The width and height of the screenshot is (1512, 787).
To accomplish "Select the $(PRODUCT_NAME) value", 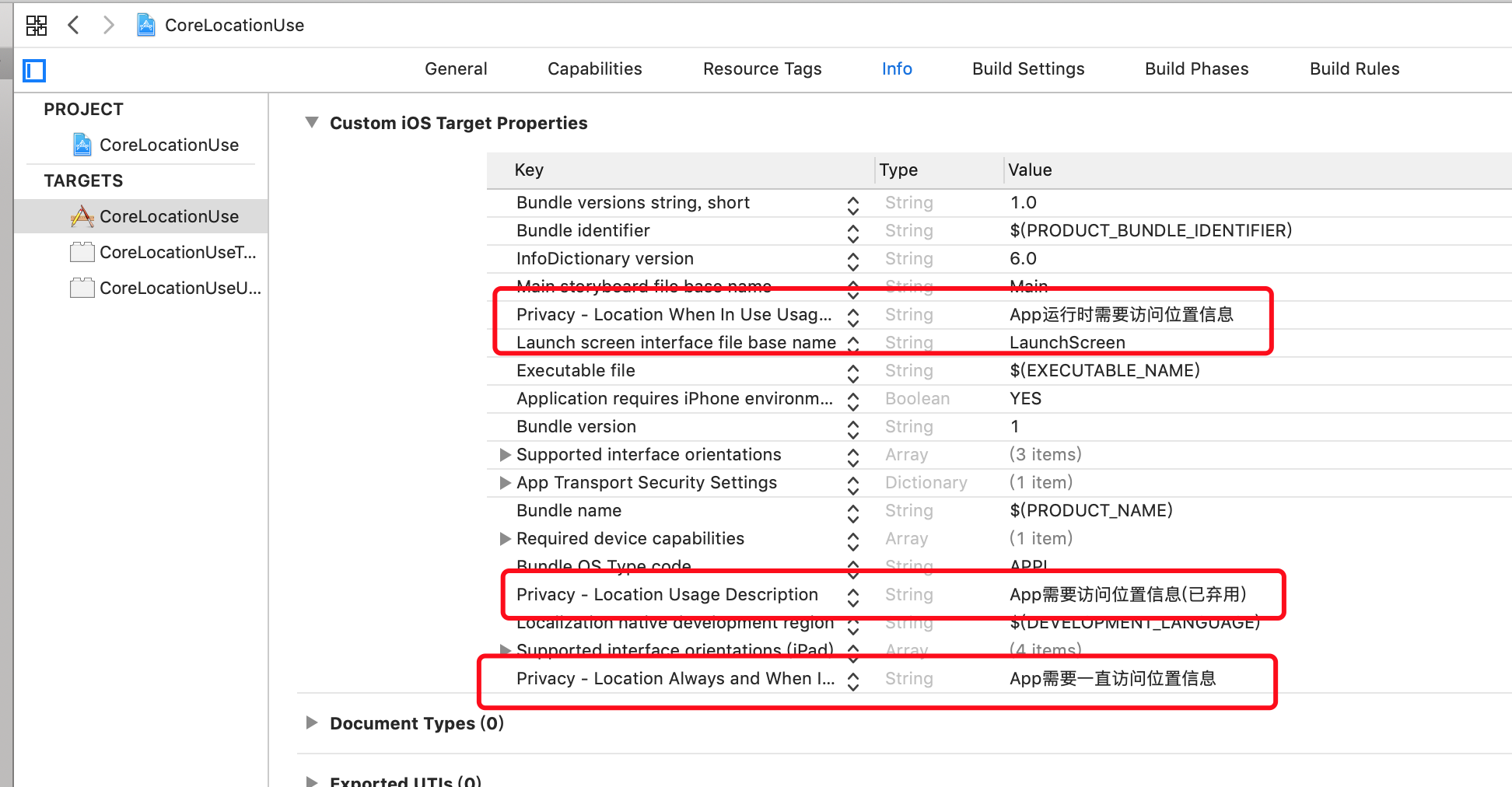I will 1090,510.
